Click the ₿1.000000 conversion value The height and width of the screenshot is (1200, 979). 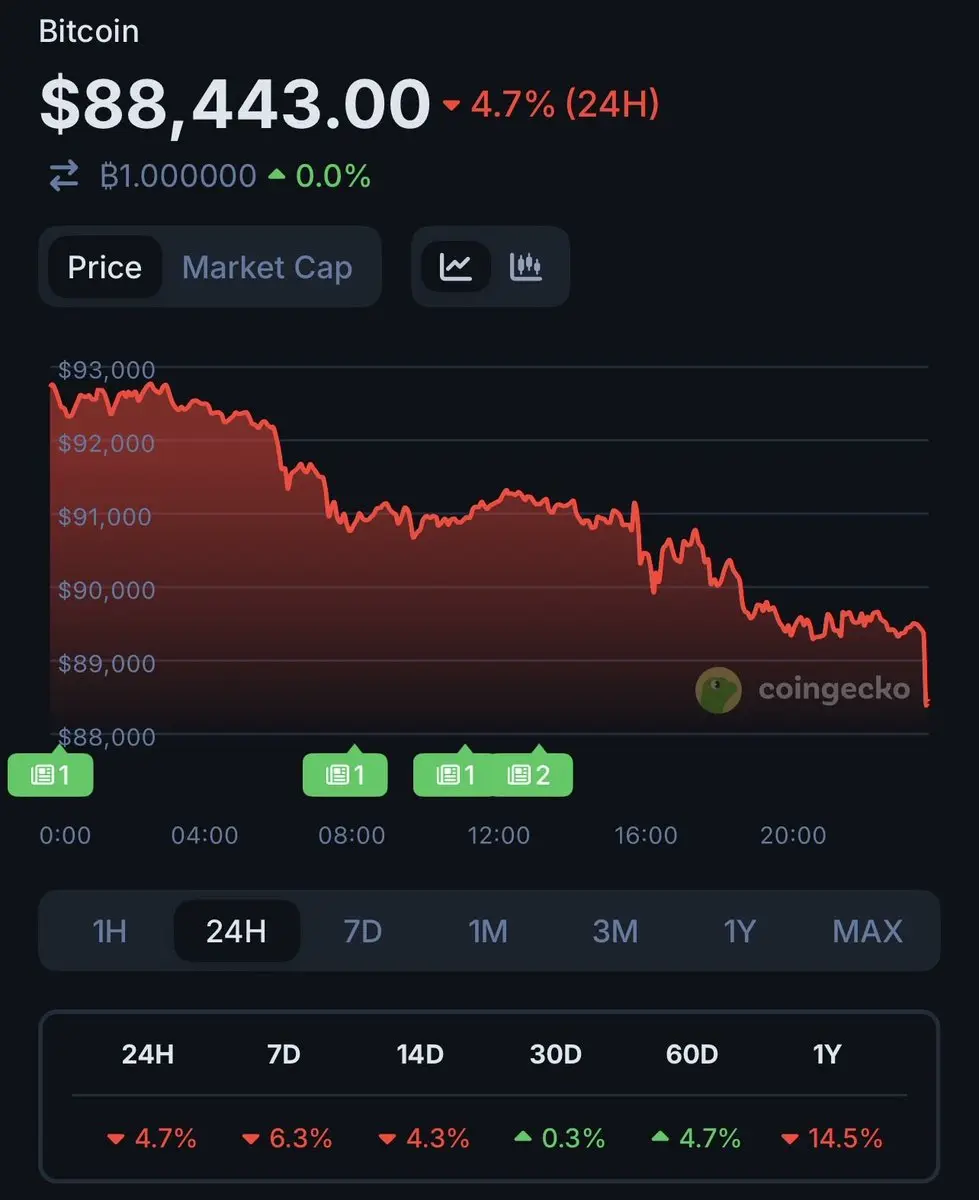(x=179, y=177)
